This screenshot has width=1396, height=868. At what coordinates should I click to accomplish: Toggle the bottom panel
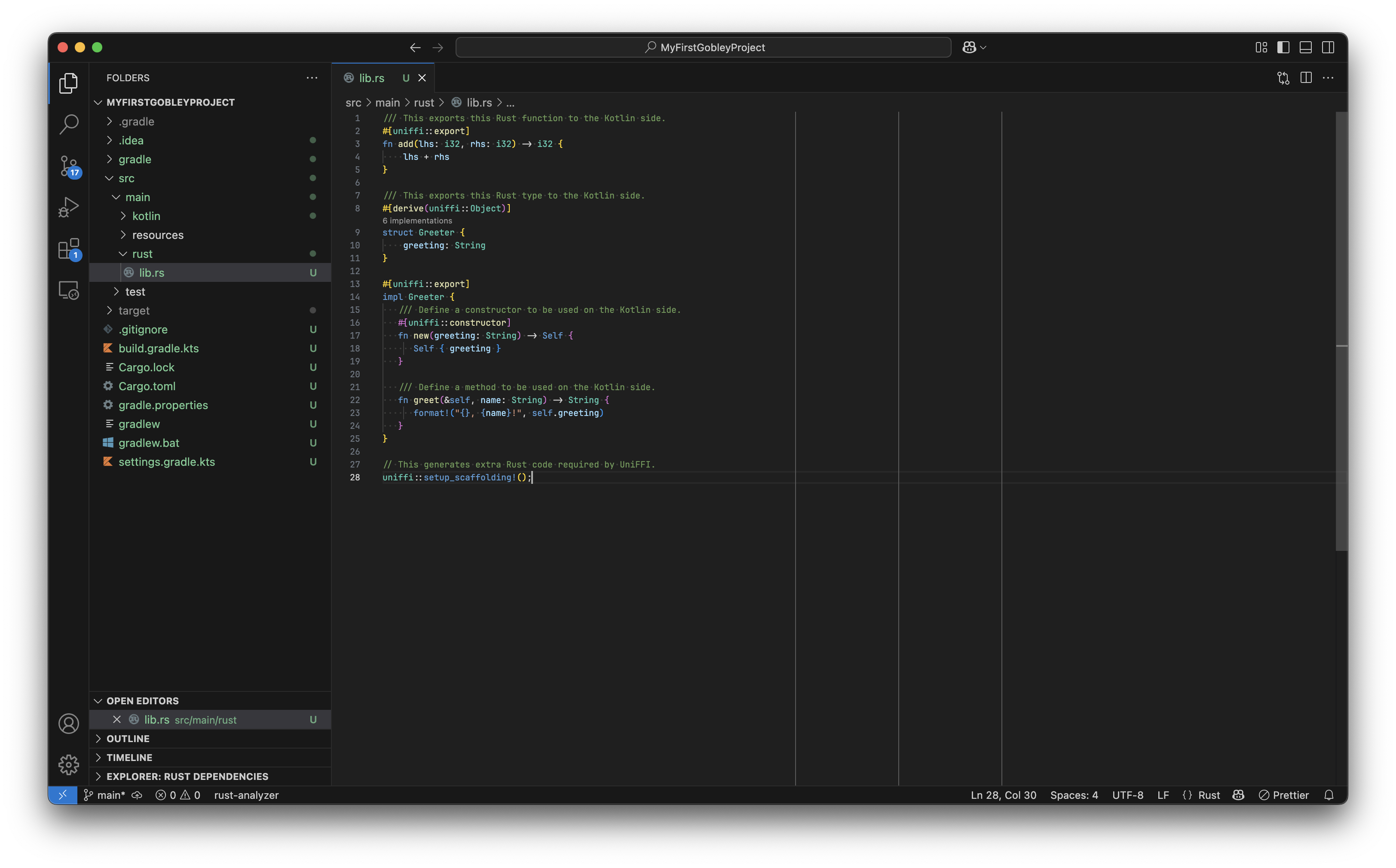pos(1306,47)
